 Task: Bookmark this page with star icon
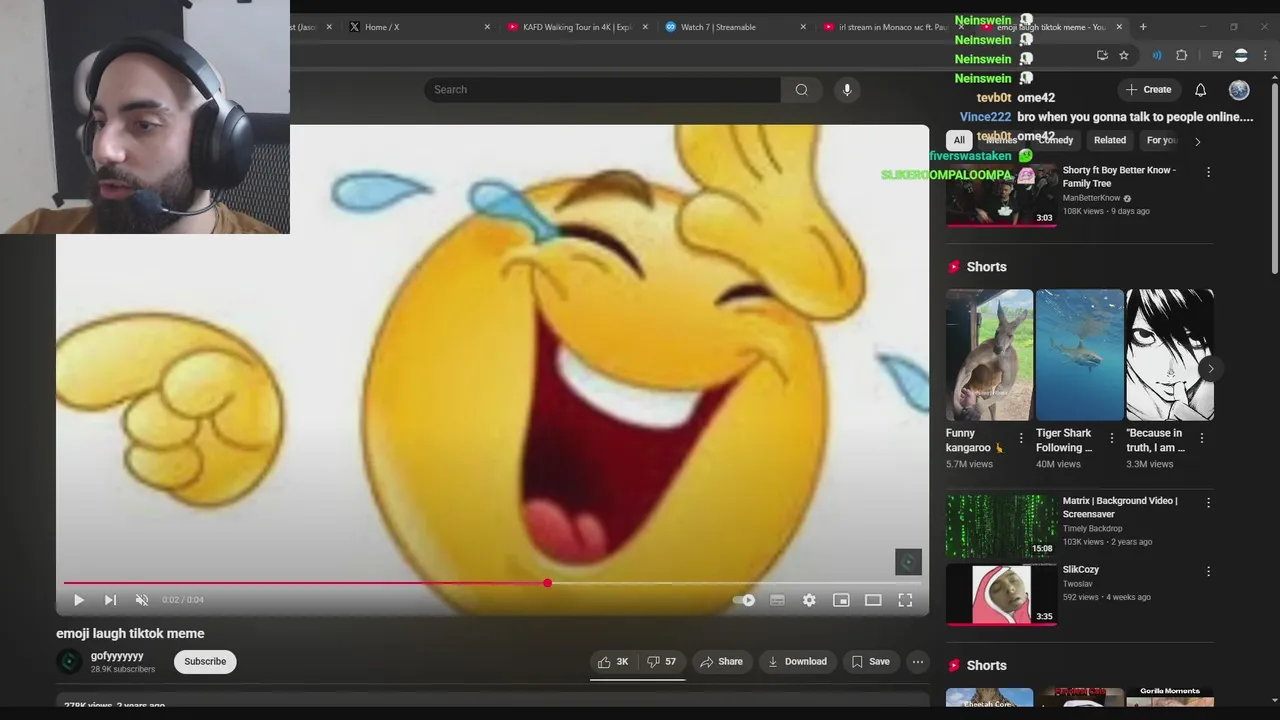1124,55
